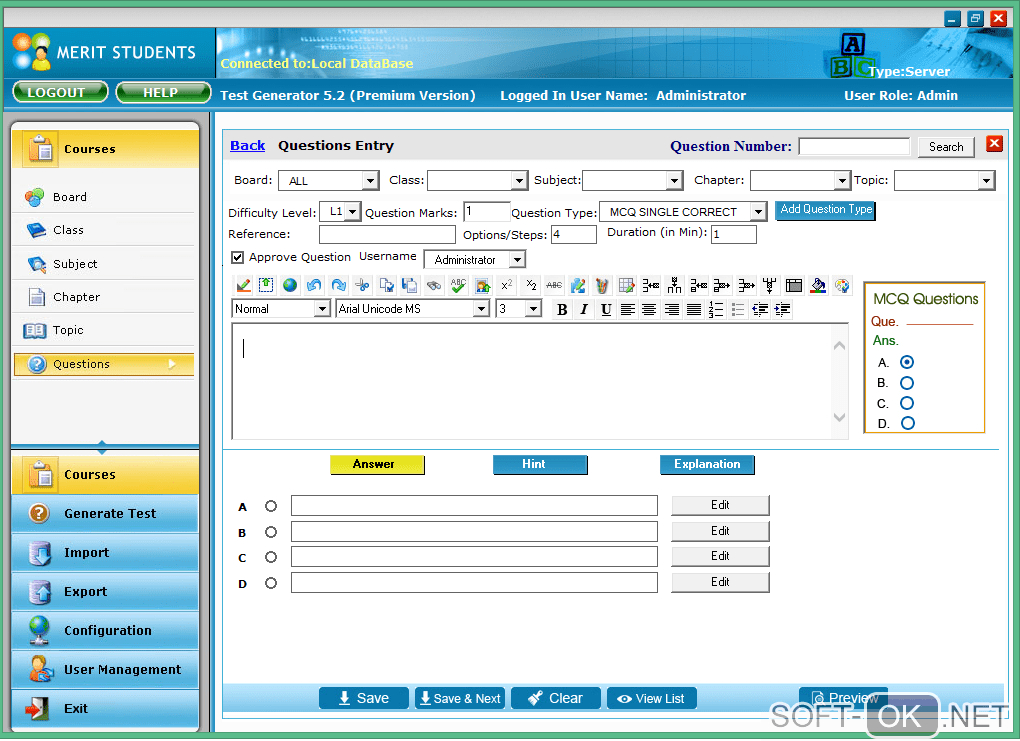Align text to the right
The image size is (1020, 741).
[672, 310]
